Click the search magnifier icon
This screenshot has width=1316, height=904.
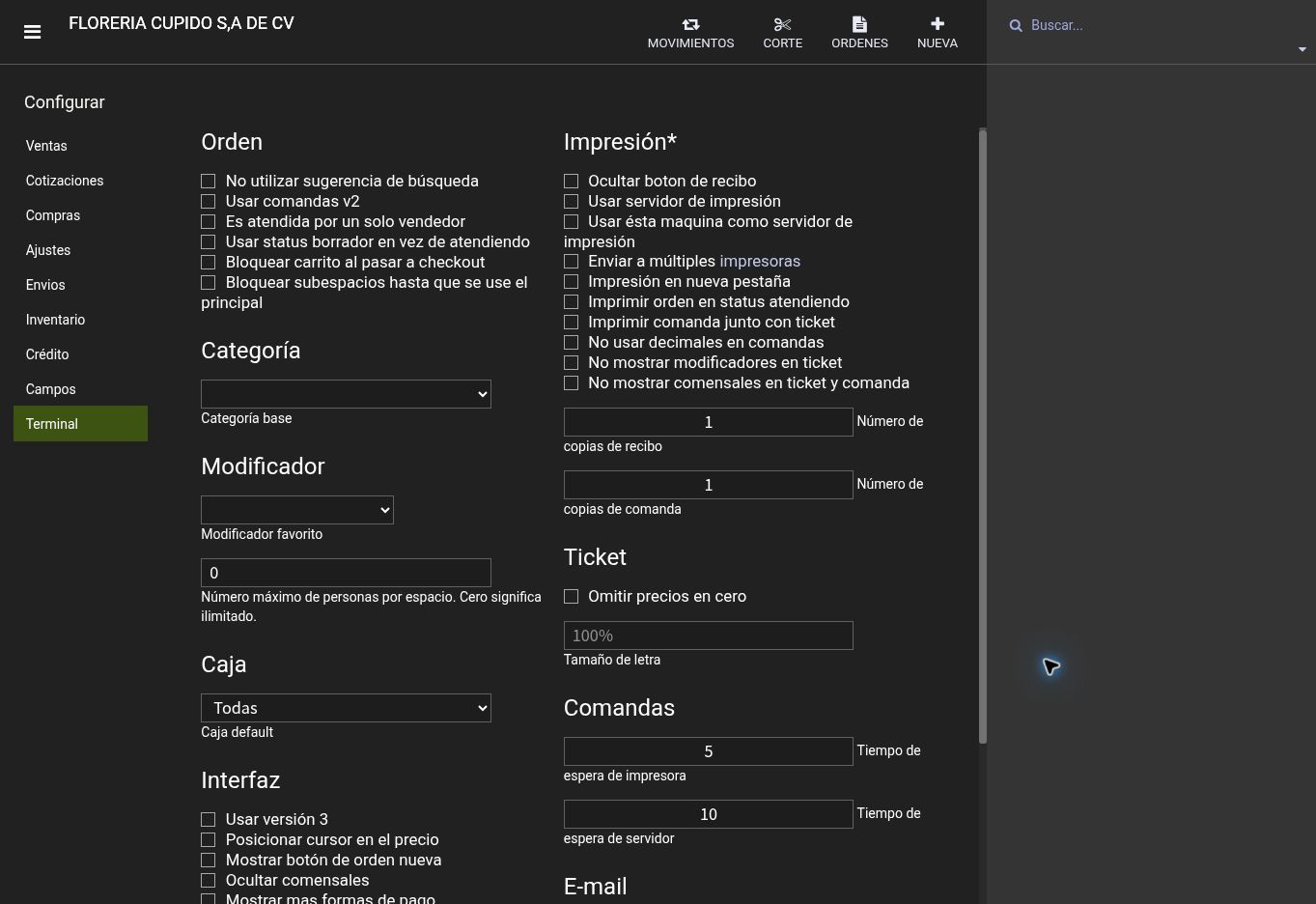coord(1016,26)
